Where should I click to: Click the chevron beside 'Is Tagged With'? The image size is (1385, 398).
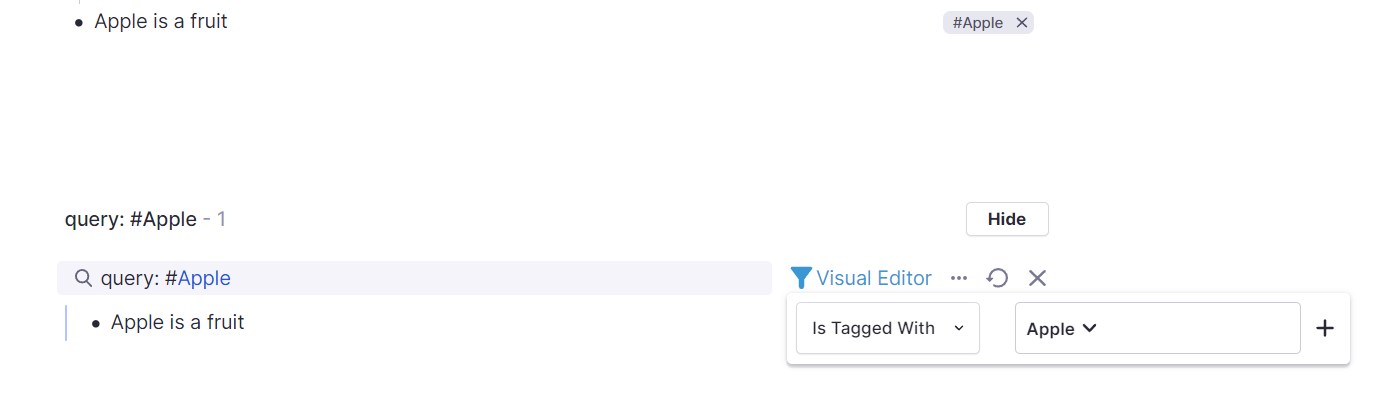click(959, 328)
